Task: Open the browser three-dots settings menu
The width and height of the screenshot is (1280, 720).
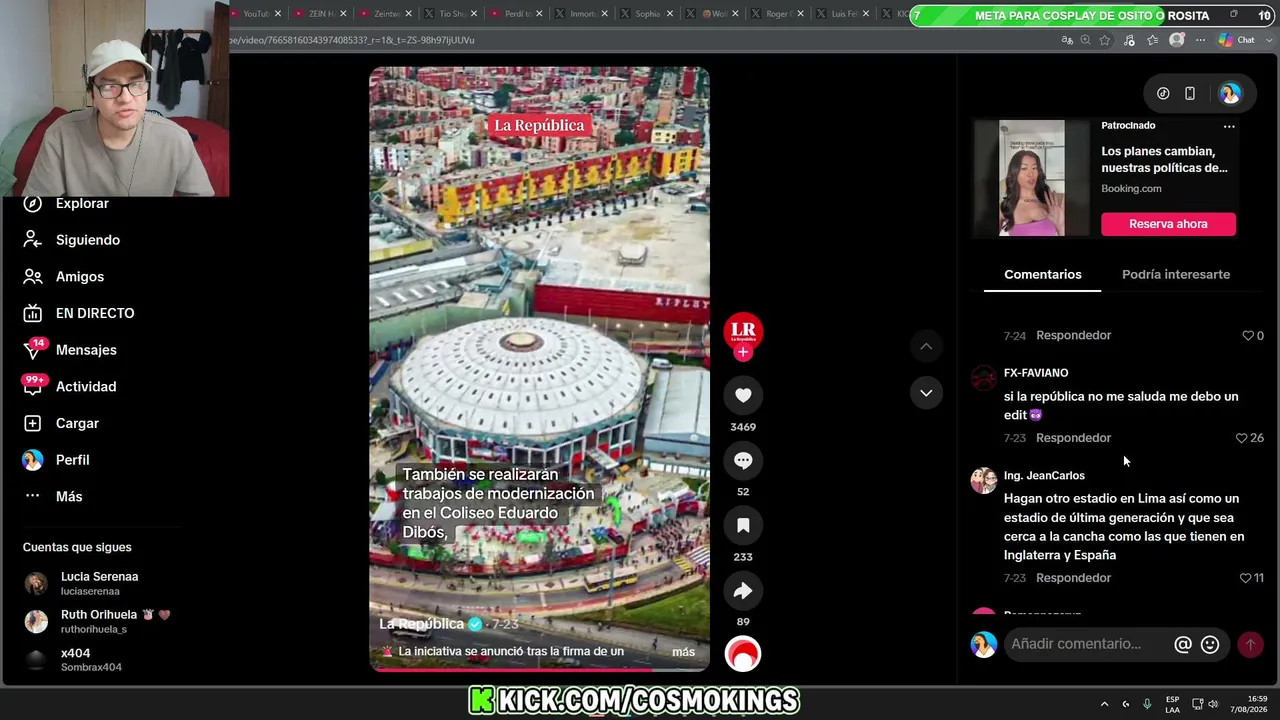Action: click(x=1200, y=40)
